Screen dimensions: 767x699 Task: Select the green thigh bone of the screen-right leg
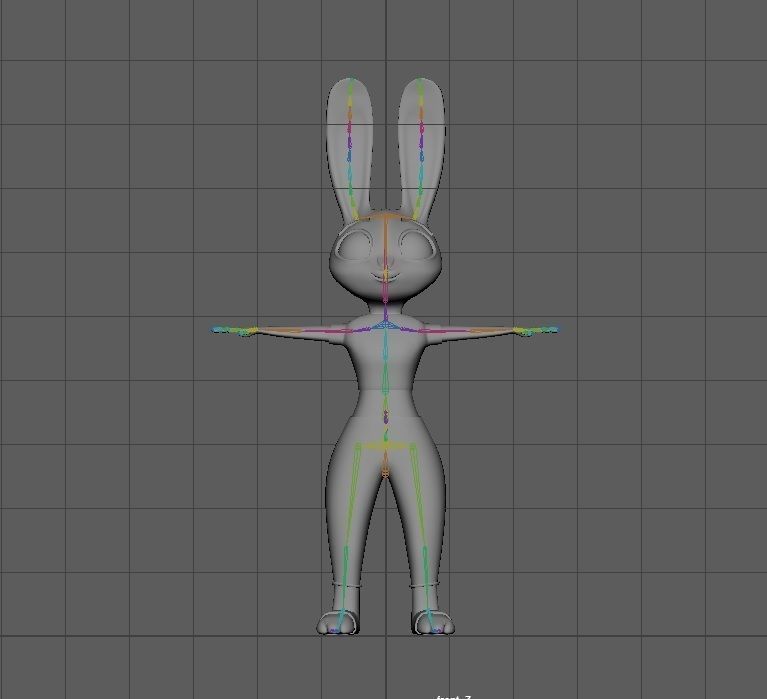coord(419,496)
